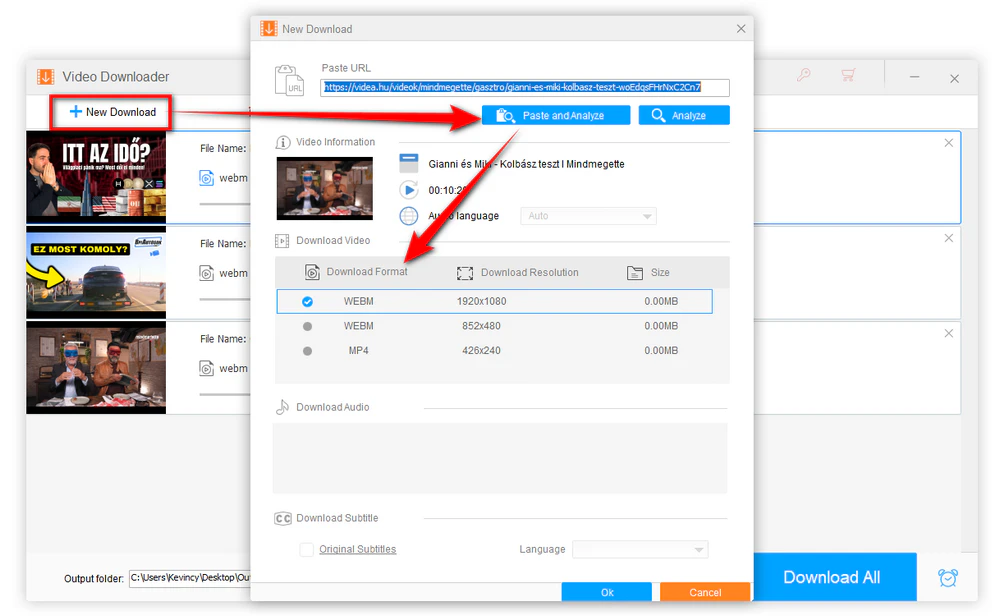
Task: Start downloading with Download All
Action: pyautogui.click(x=834, y=576)
